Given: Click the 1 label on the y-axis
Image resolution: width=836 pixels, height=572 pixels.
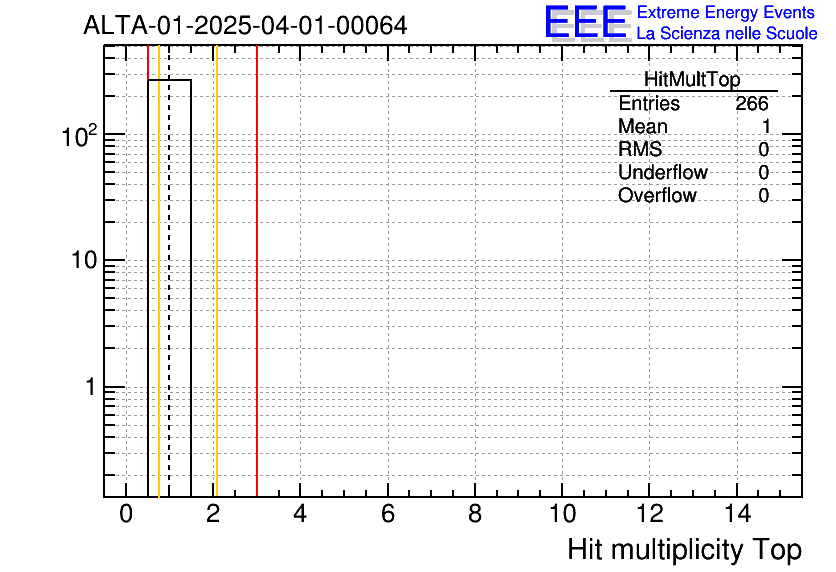Looking at the screenshot, I should [89, 387].
